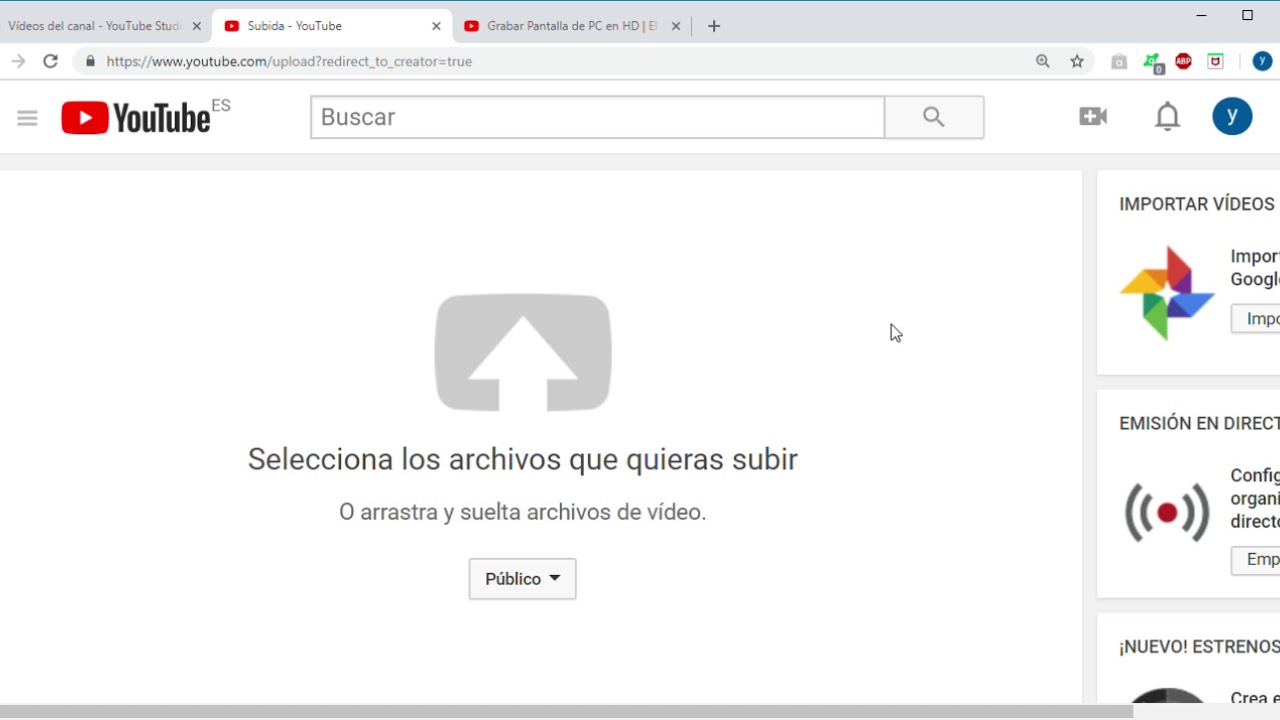
Task: Click 'Selecciona los archivos que quieras subir'
Action: coord(523,459)
